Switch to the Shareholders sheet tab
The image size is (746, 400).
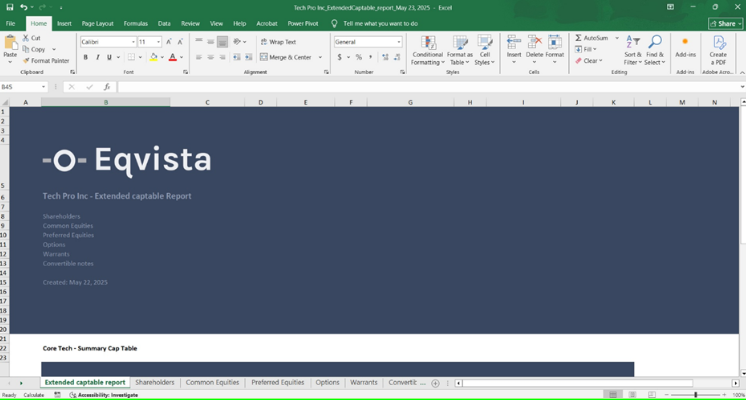pyautogui.click(x=155, y=382)
